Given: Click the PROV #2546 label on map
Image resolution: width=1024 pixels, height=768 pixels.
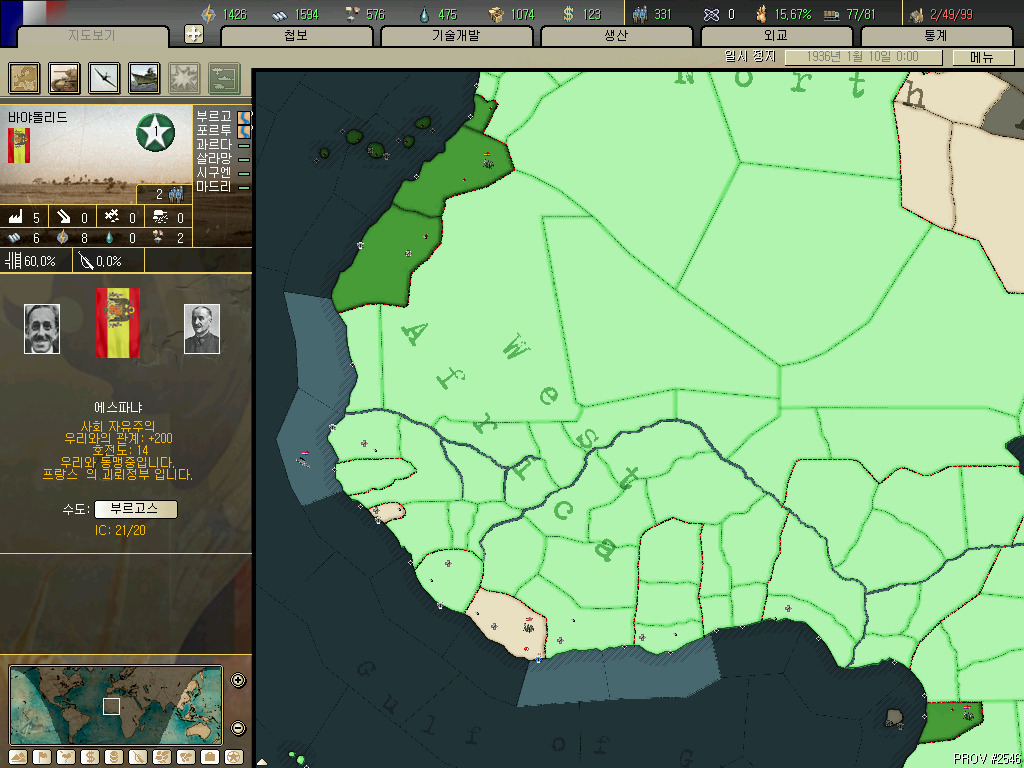Looking at the screenshot, I should click(x=987, y=758).
